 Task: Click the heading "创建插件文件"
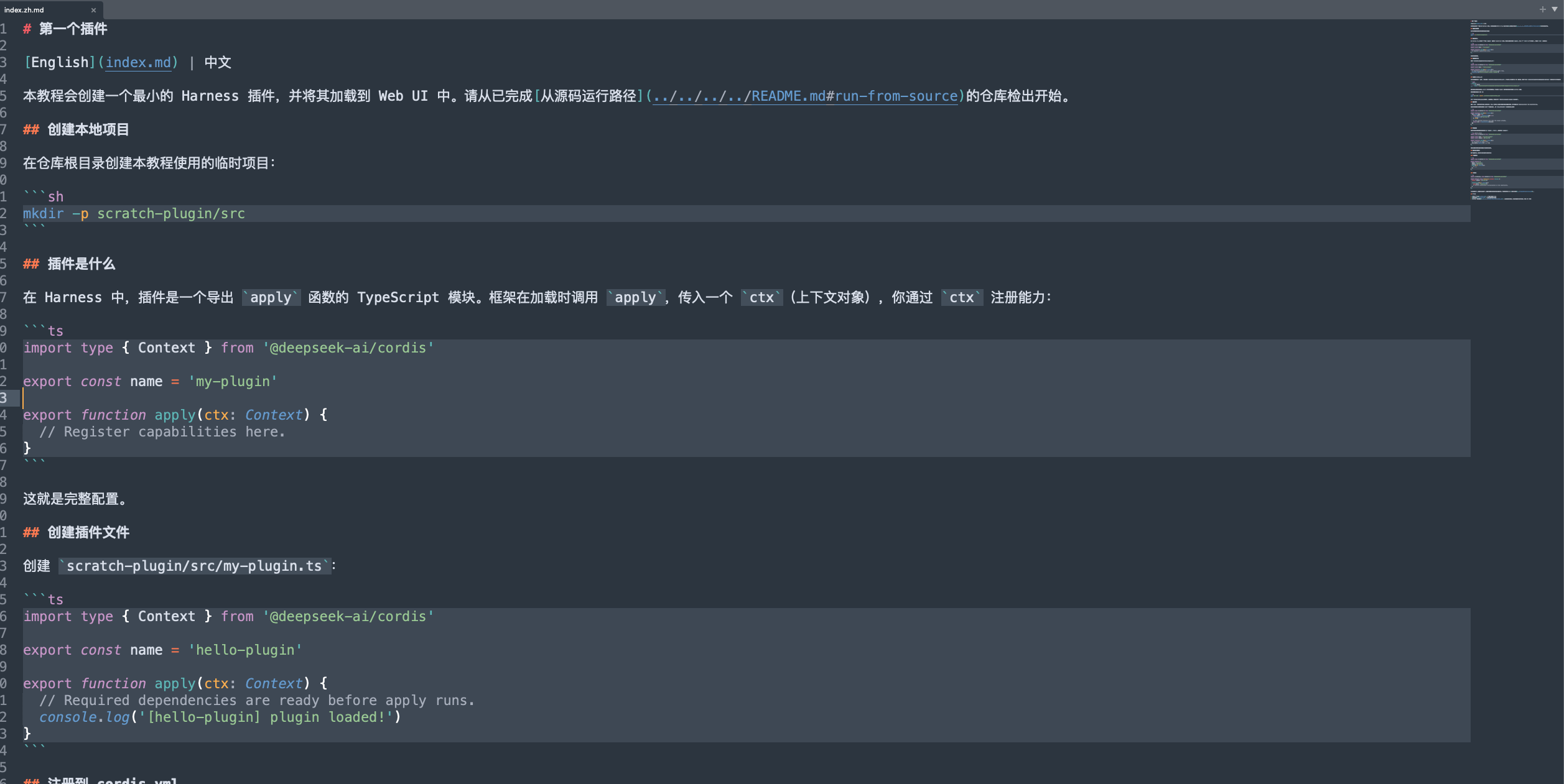[x=88, y=532]
